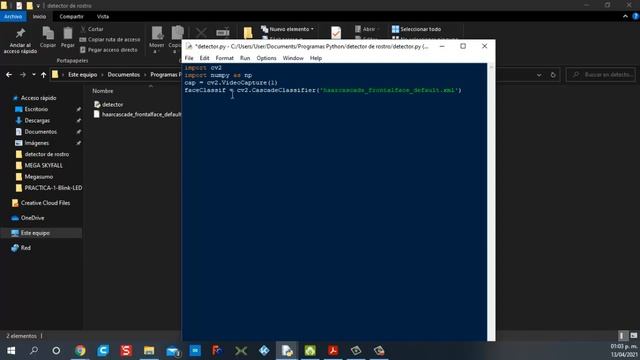Click the Eliminar X icon in the ribbon

201,33
